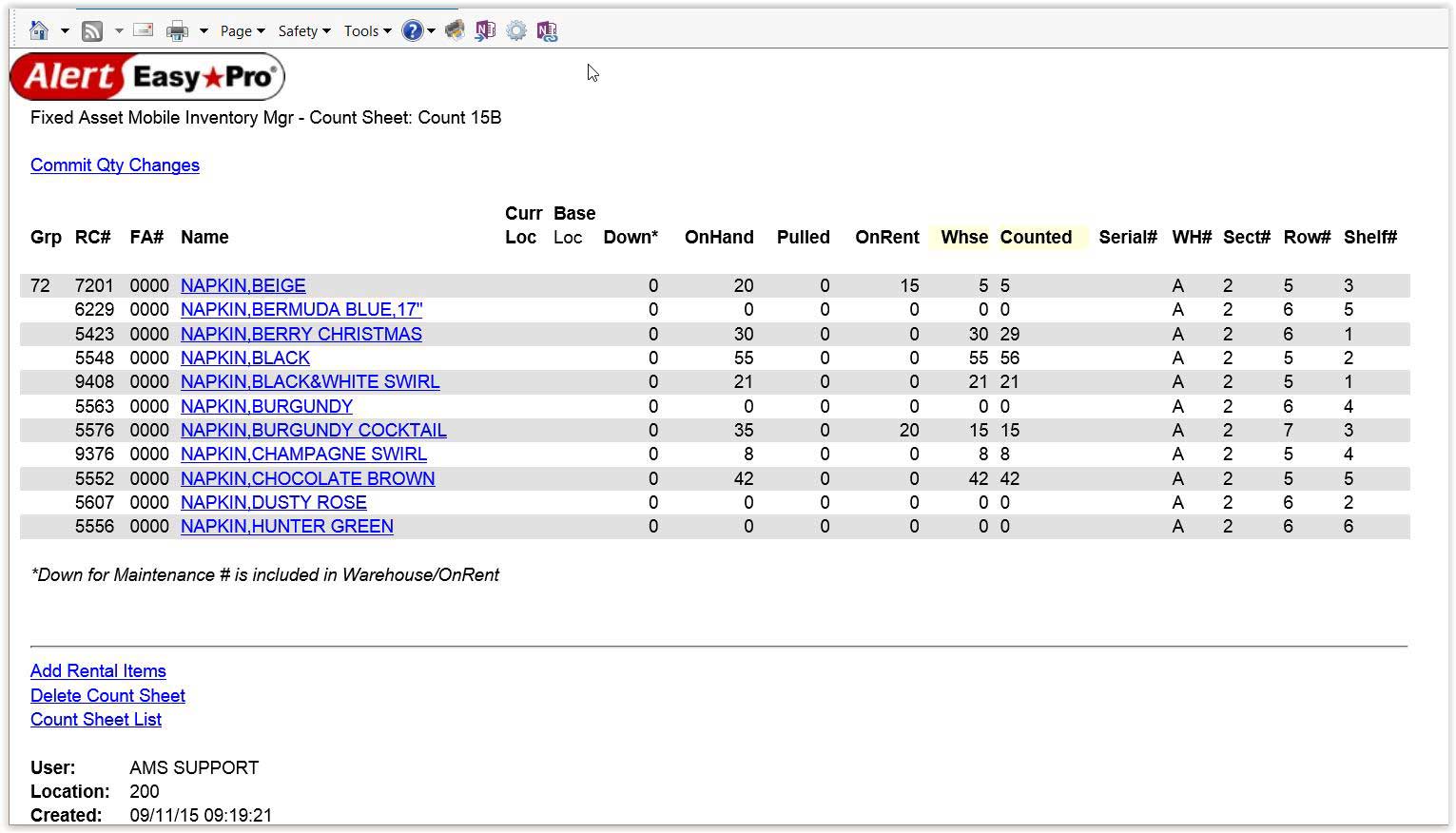Screen dimensions: 1456x833
Task: Click the Home icon in the toolbar
Action: pyautogui.click(x=39, y=31)
